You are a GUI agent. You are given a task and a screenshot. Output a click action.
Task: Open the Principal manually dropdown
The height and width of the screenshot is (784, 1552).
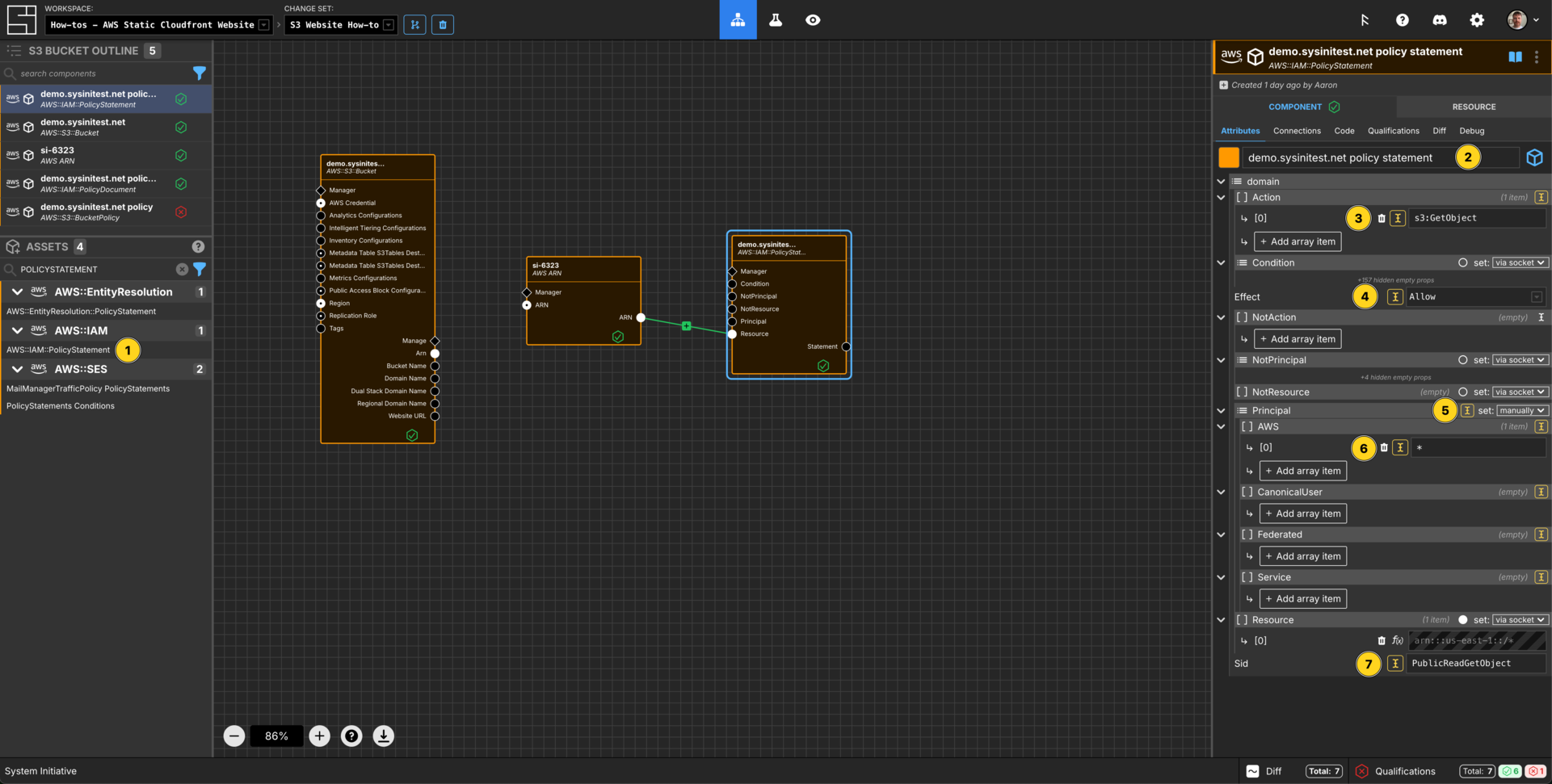click(1522, 410)
